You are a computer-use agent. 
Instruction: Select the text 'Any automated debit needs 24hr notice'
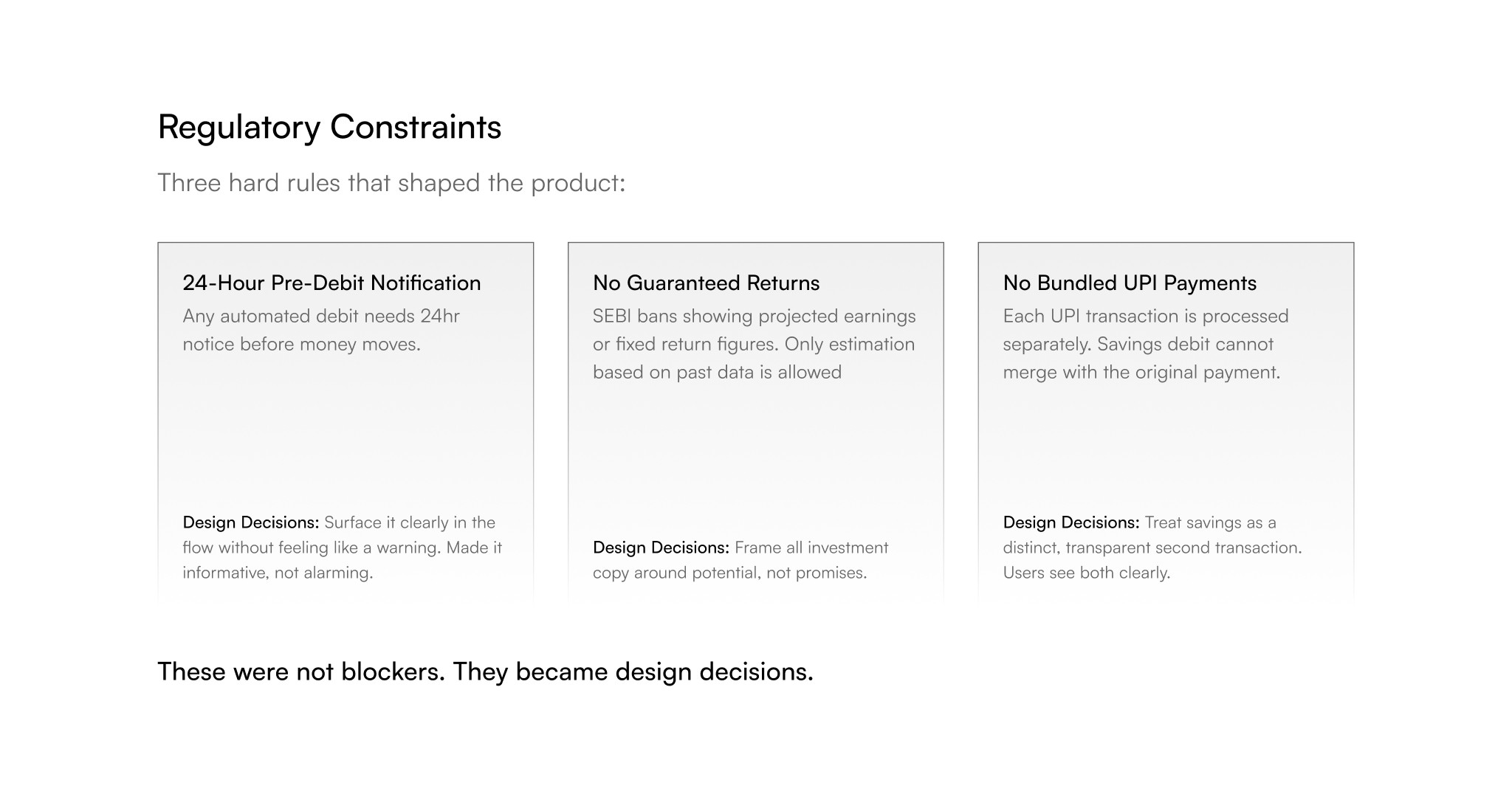321,330
